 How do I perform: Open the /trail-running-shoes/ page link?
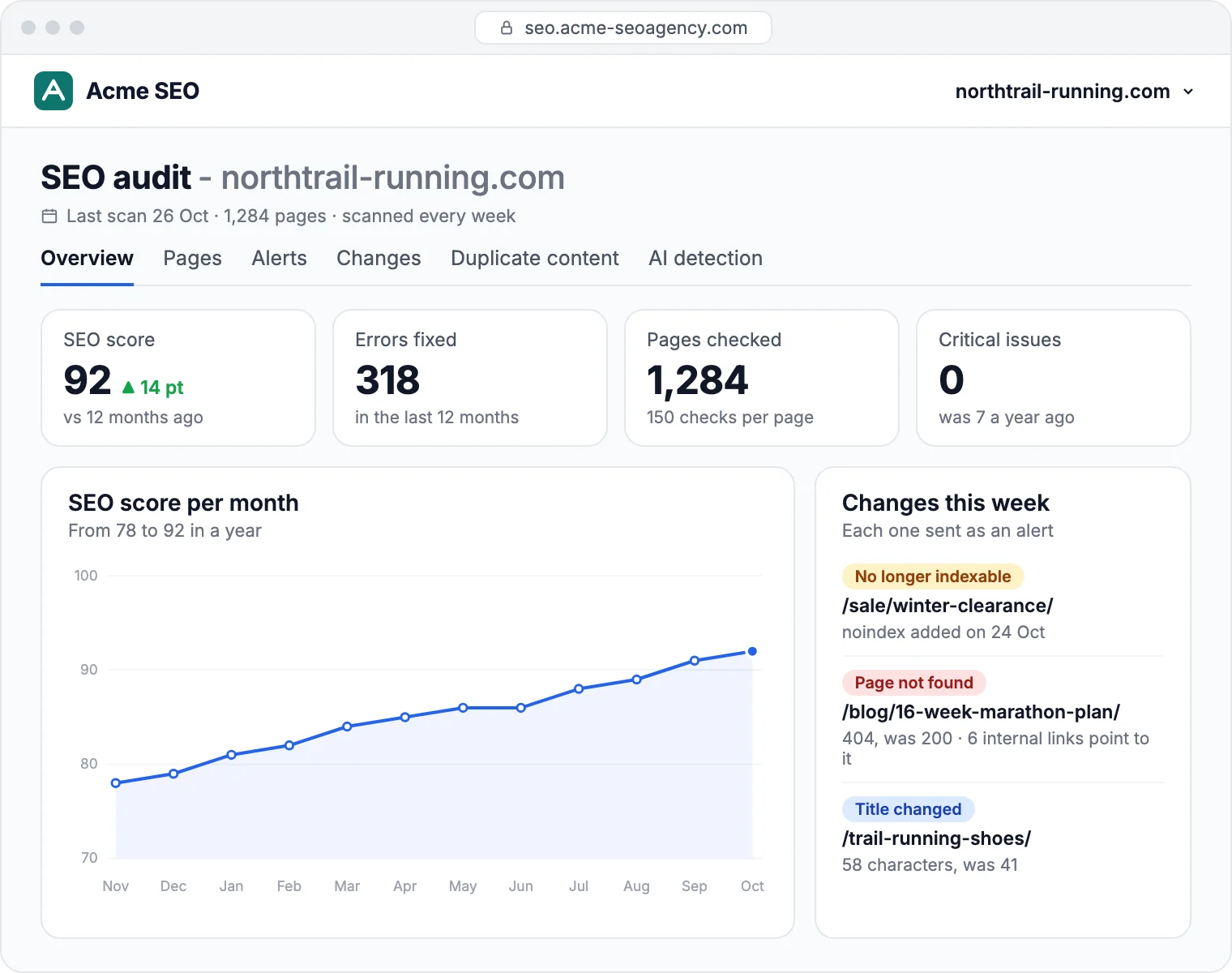click(x=936, y=838)
